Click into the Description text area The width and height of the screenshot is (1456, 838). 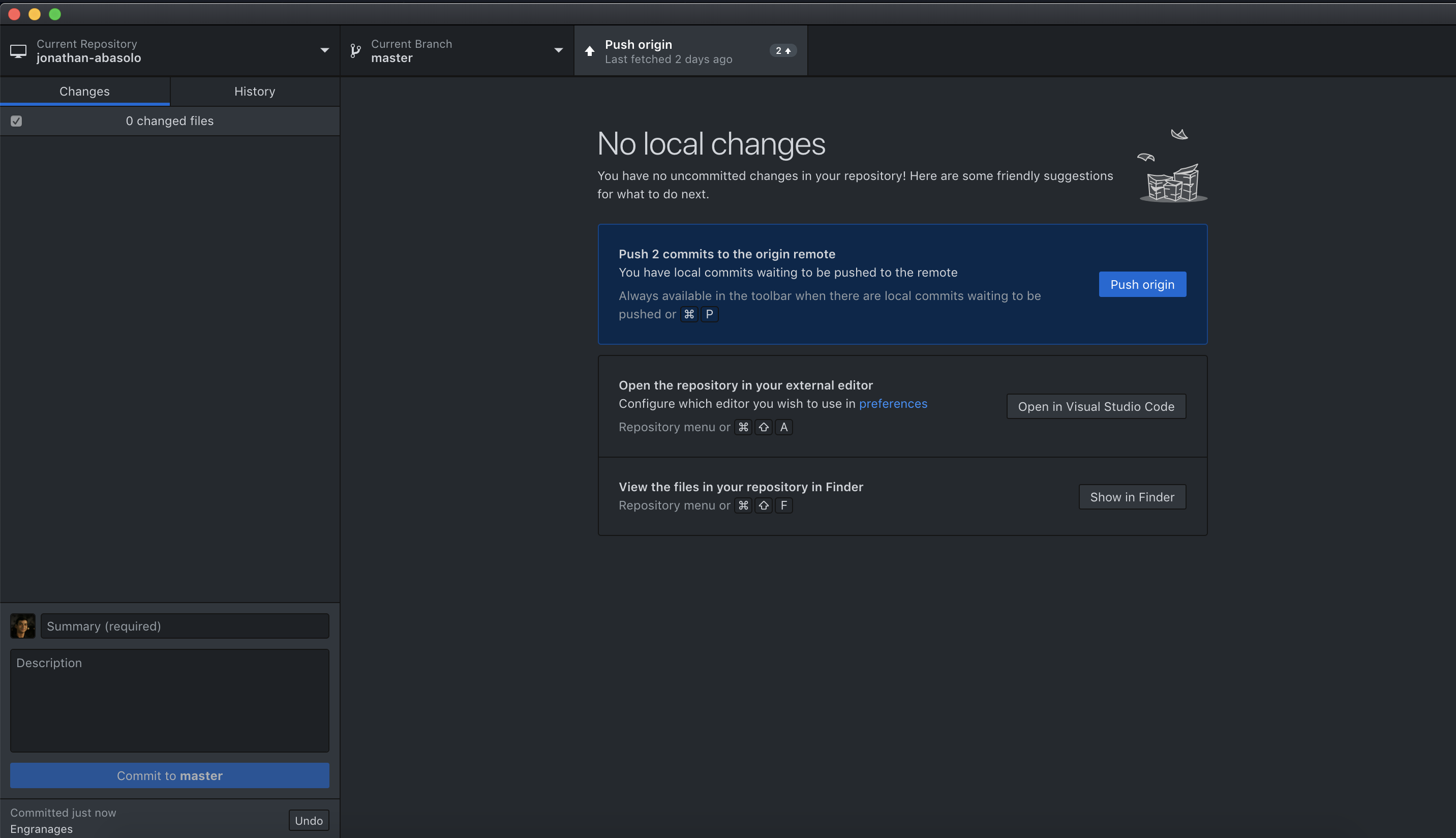[170, 701]
